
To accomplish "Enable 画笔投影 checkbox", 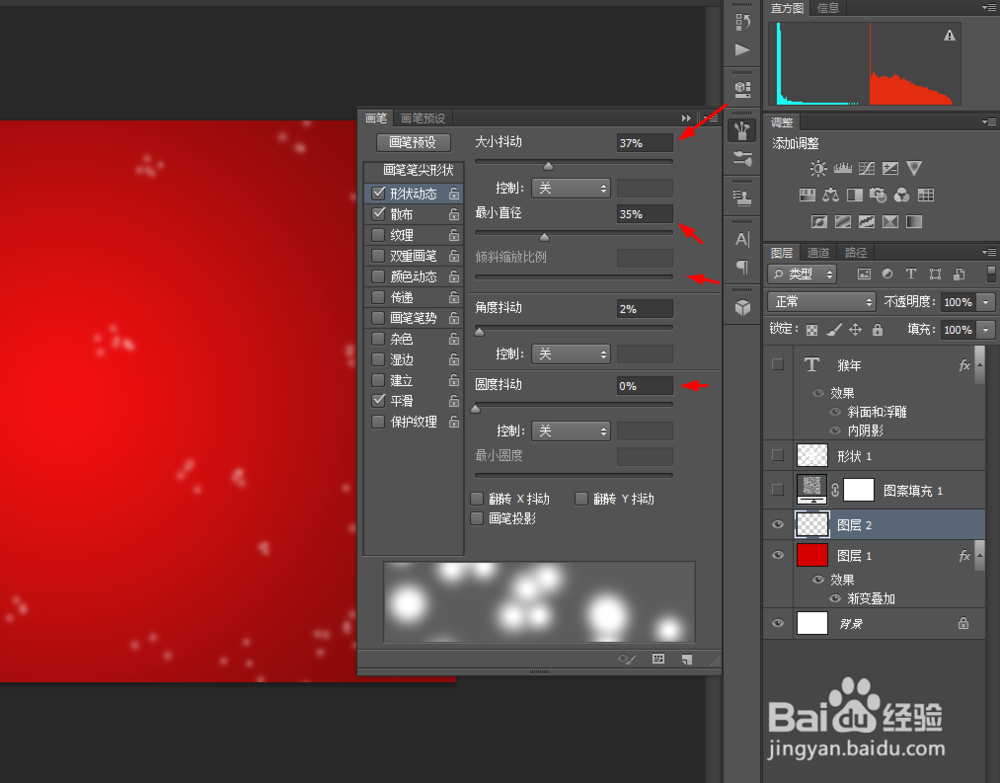I will coord(477,518).
